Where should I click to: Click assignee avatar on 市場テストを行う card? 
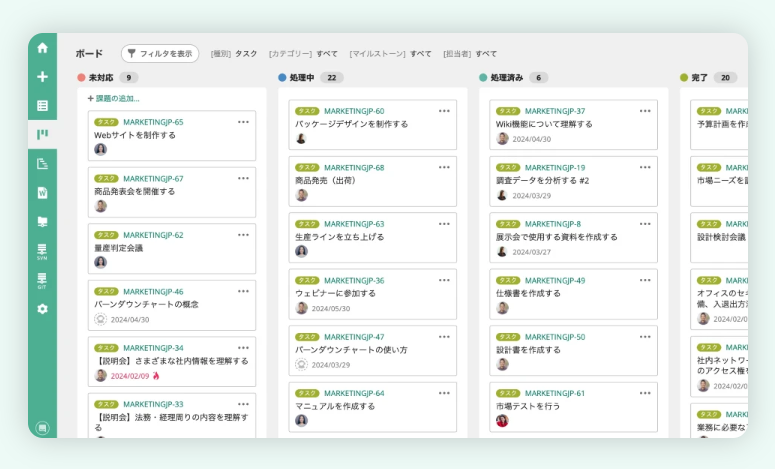point(502,421)
